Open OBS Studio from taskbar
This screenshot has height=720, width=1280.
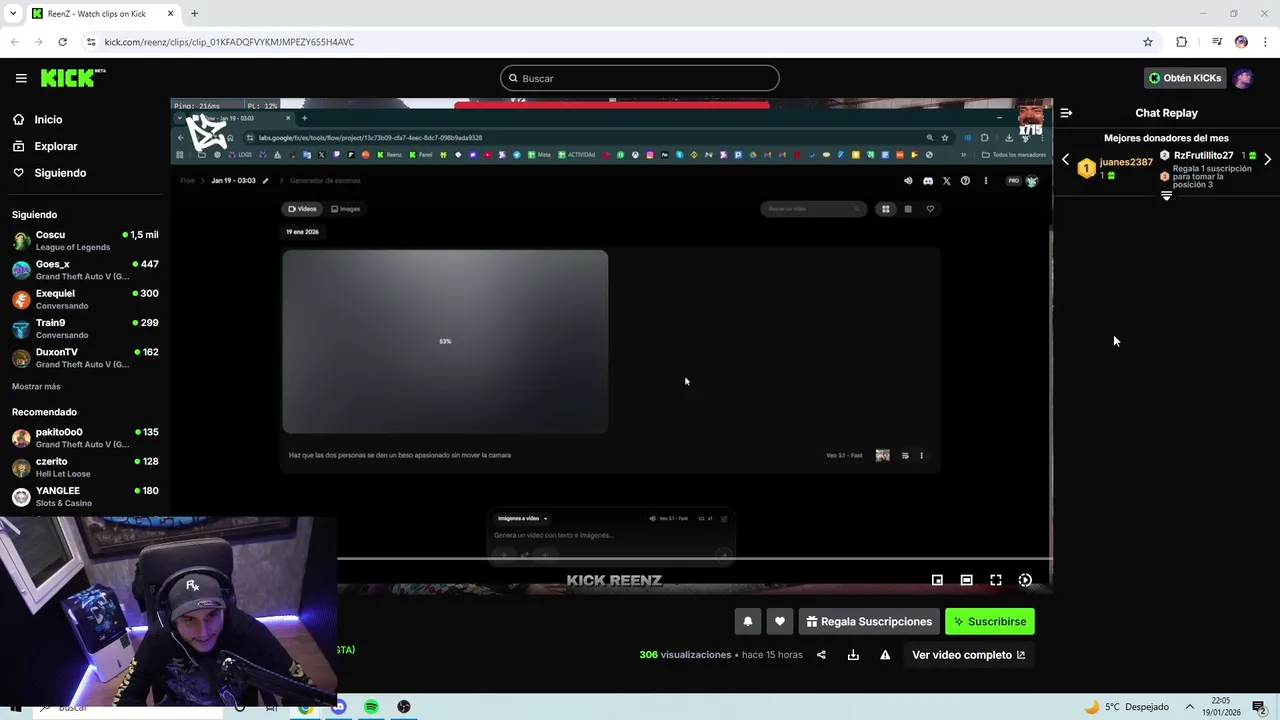click(x=404, y=707)
